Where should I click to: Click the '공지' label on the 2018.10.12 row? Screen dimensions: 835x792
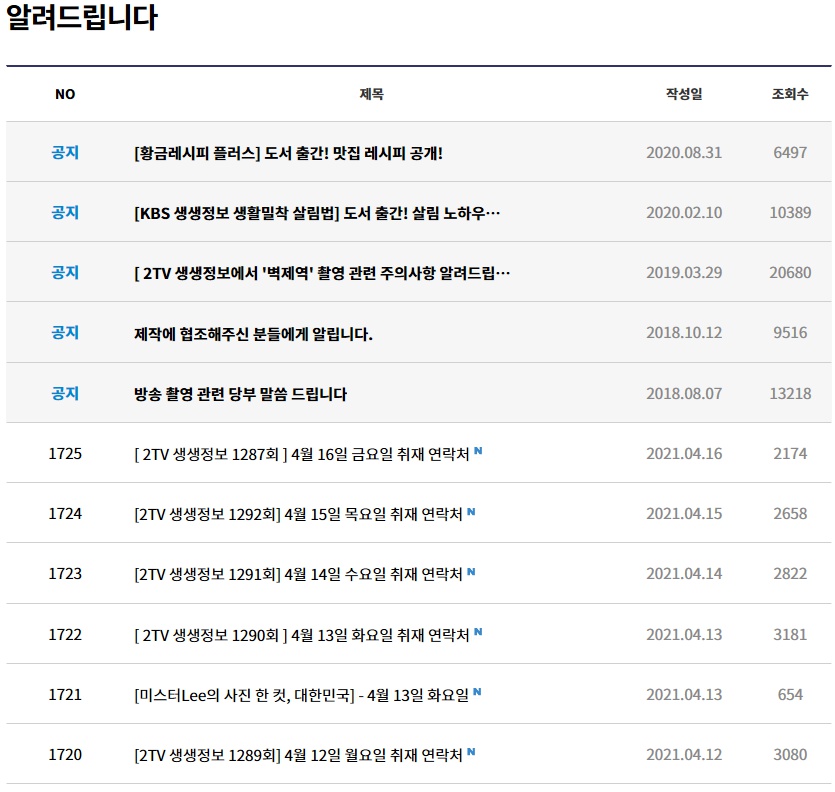pos(65,333)
